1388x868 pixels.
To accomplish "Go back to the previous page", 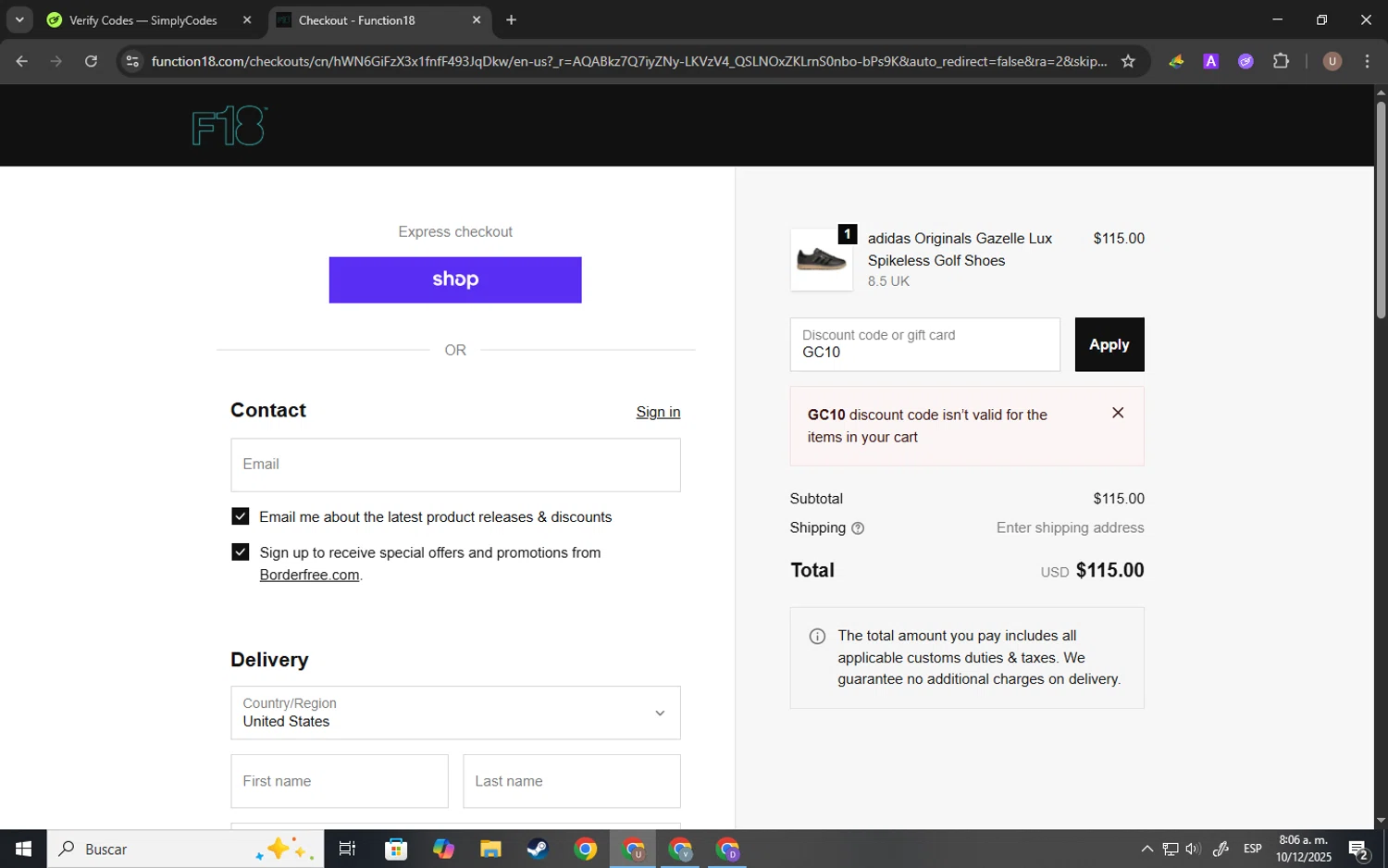I will 21,61.
